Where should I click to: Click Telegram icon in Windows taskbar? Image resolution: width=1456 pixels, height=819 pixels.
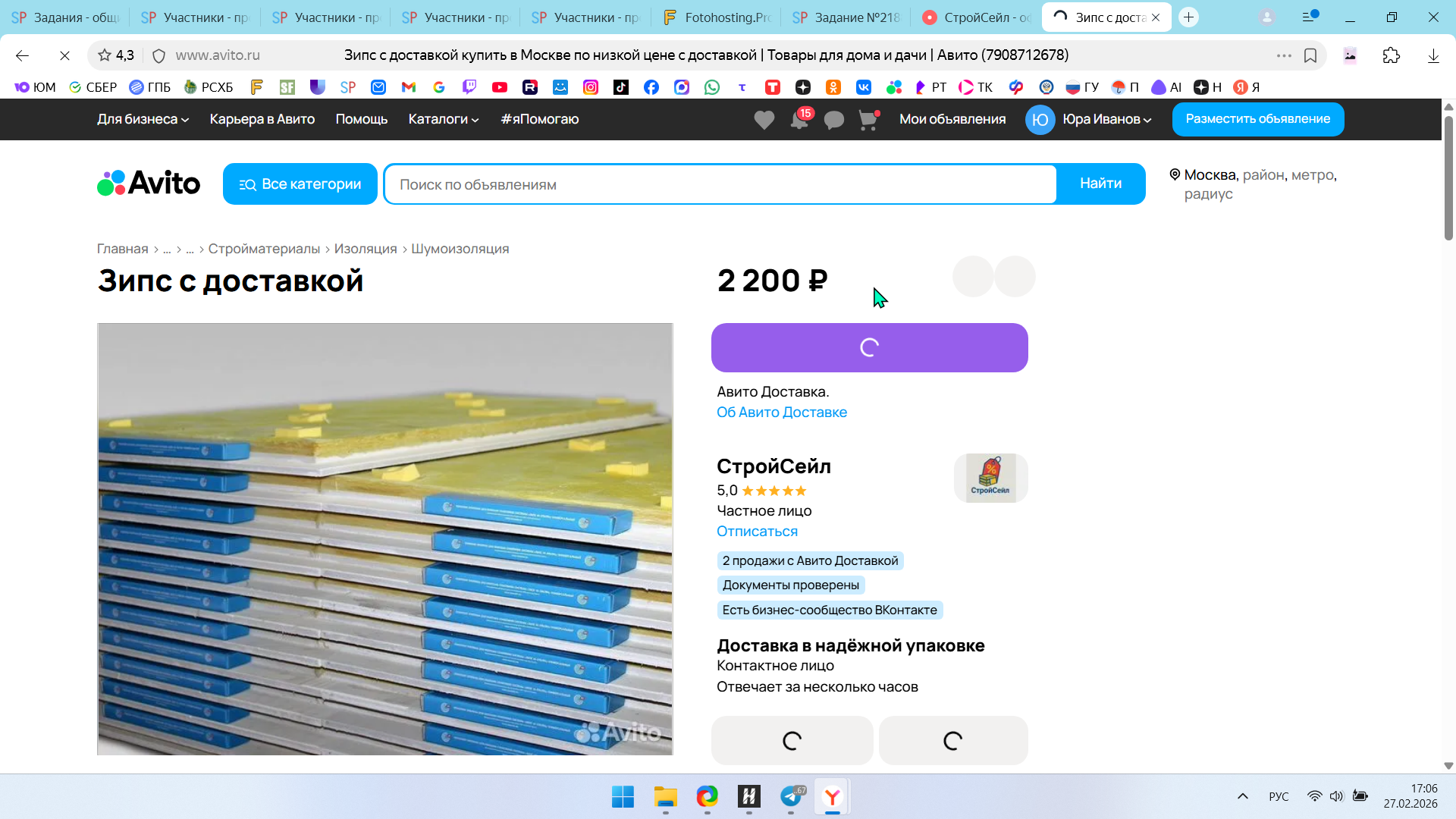[791, 796]
